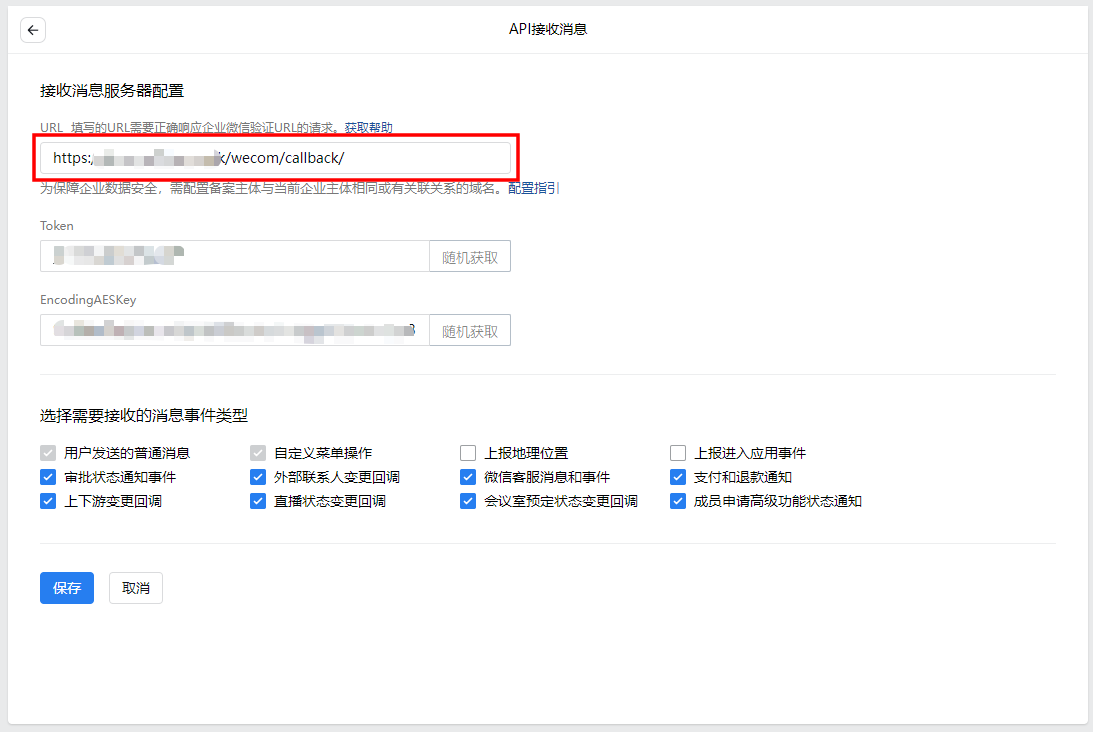The image size is (1093, 732).
Task: Click the URL callback input field
Action: point(275,158)
